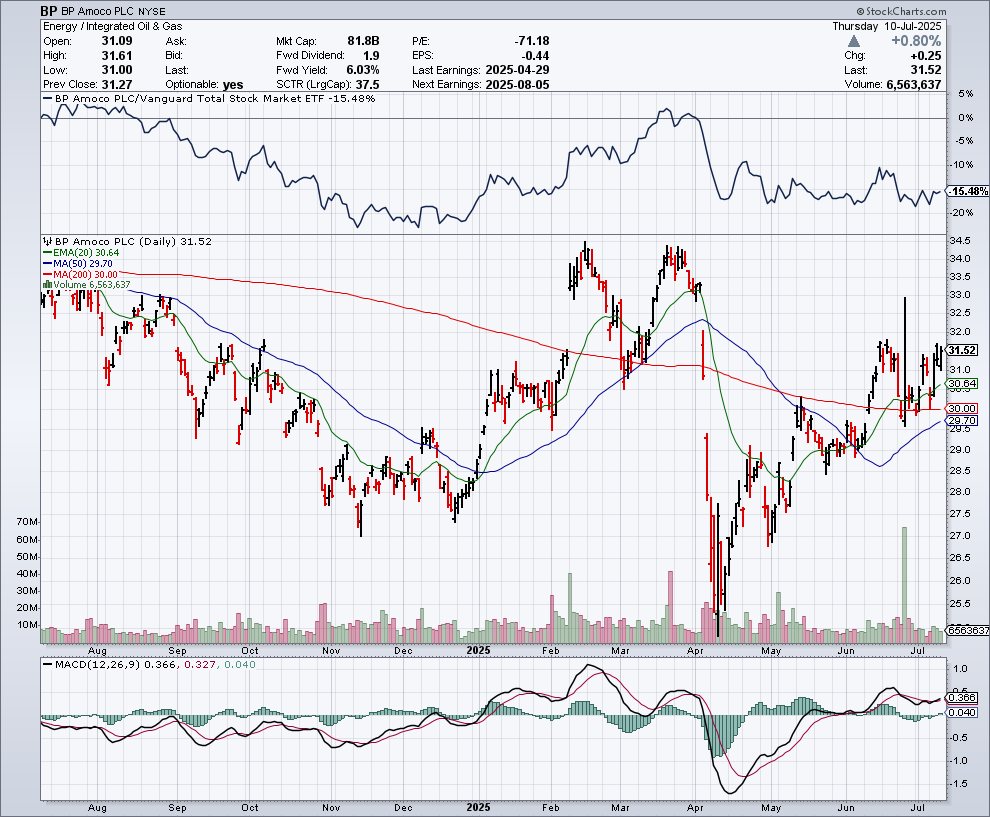The width and height of the screenshot is (990, 817).
Task: Click the Prev Close value 31.27
Action: [x=117, y=85]
